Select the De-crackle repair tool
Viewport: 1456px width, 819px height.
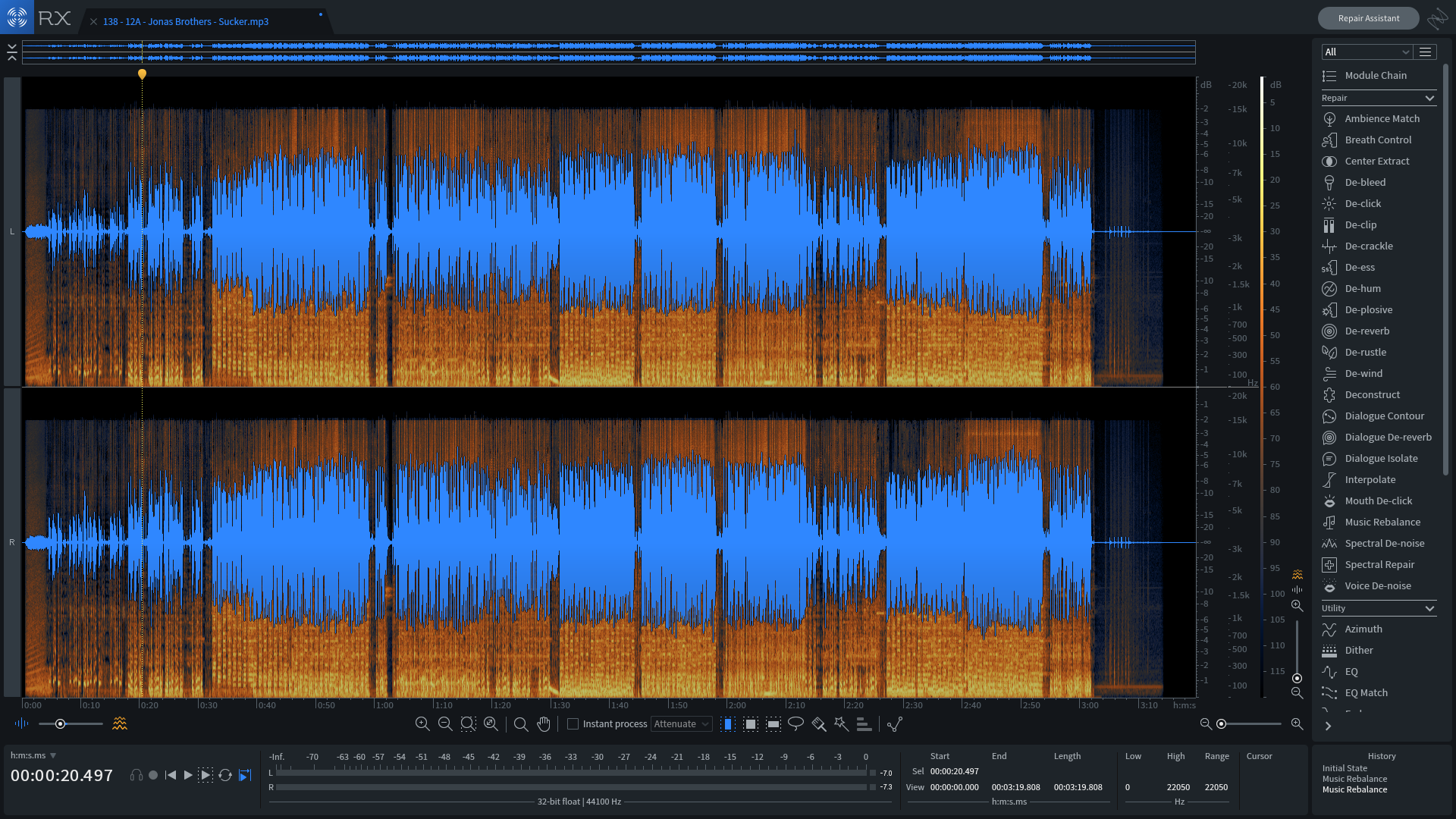pyautogui.click(x=1367, y=246)
